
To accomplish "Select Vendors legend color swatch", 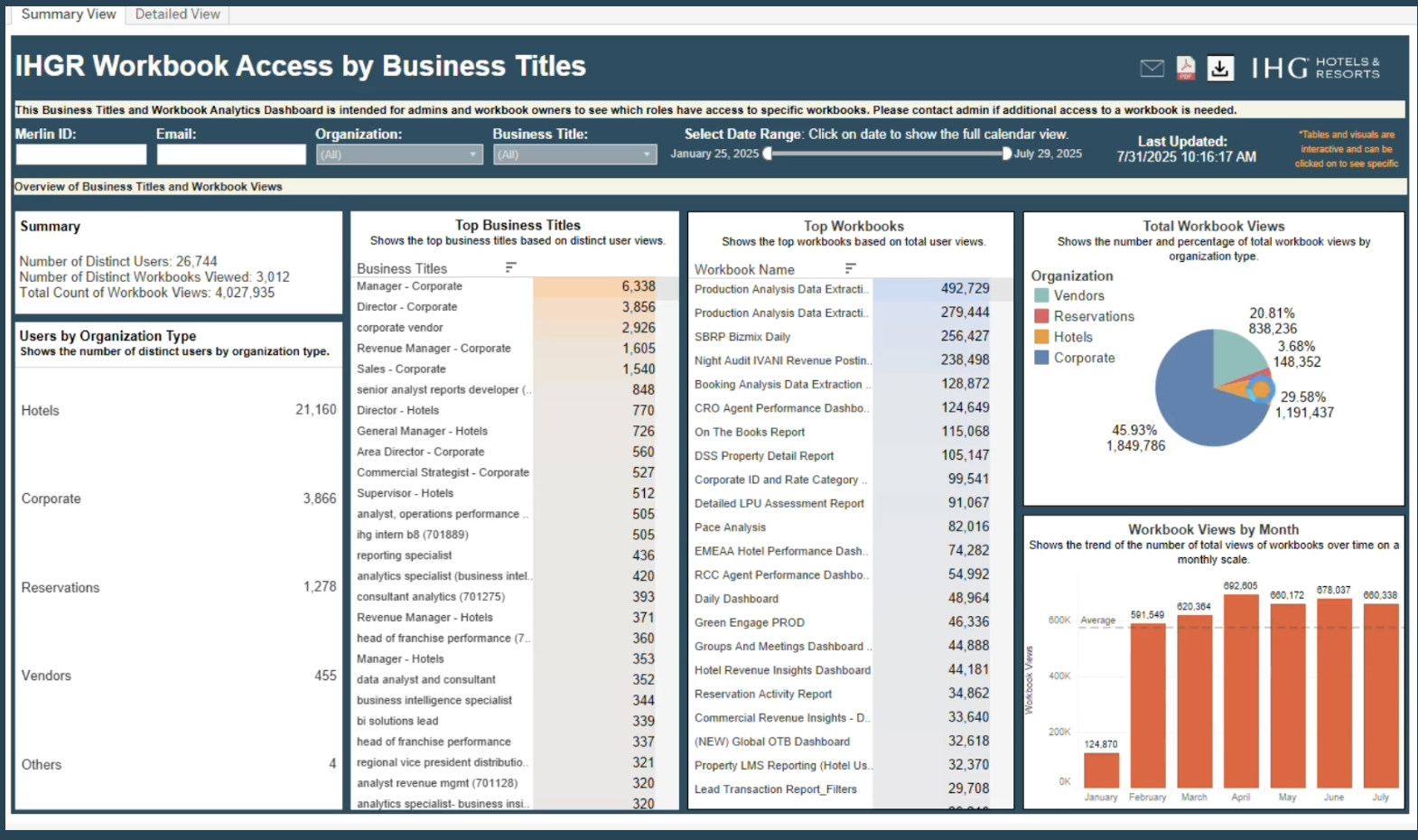I will (1041, 295).
